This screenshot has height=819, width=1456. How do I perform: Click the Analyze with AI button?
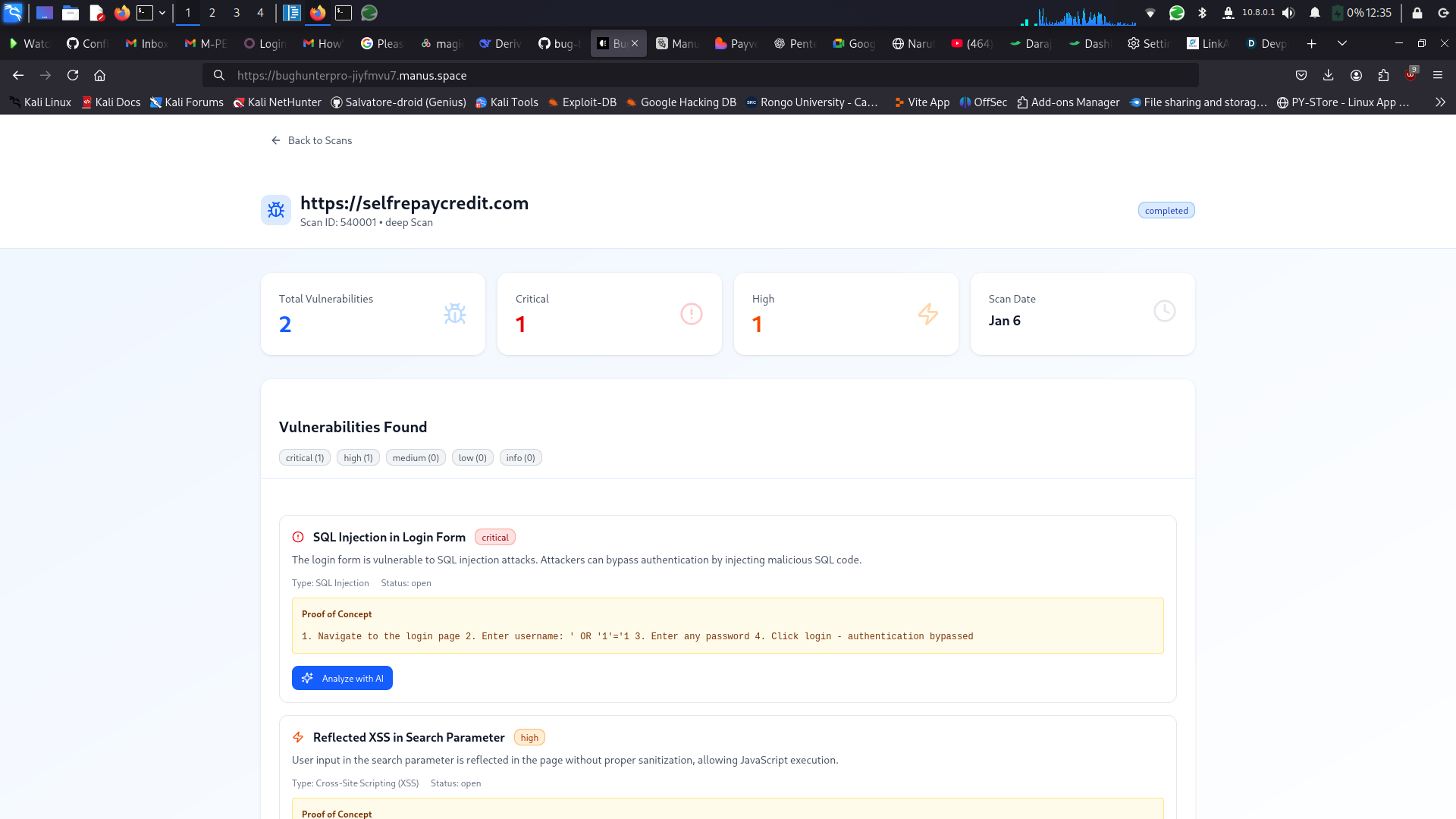coord(342,678)
